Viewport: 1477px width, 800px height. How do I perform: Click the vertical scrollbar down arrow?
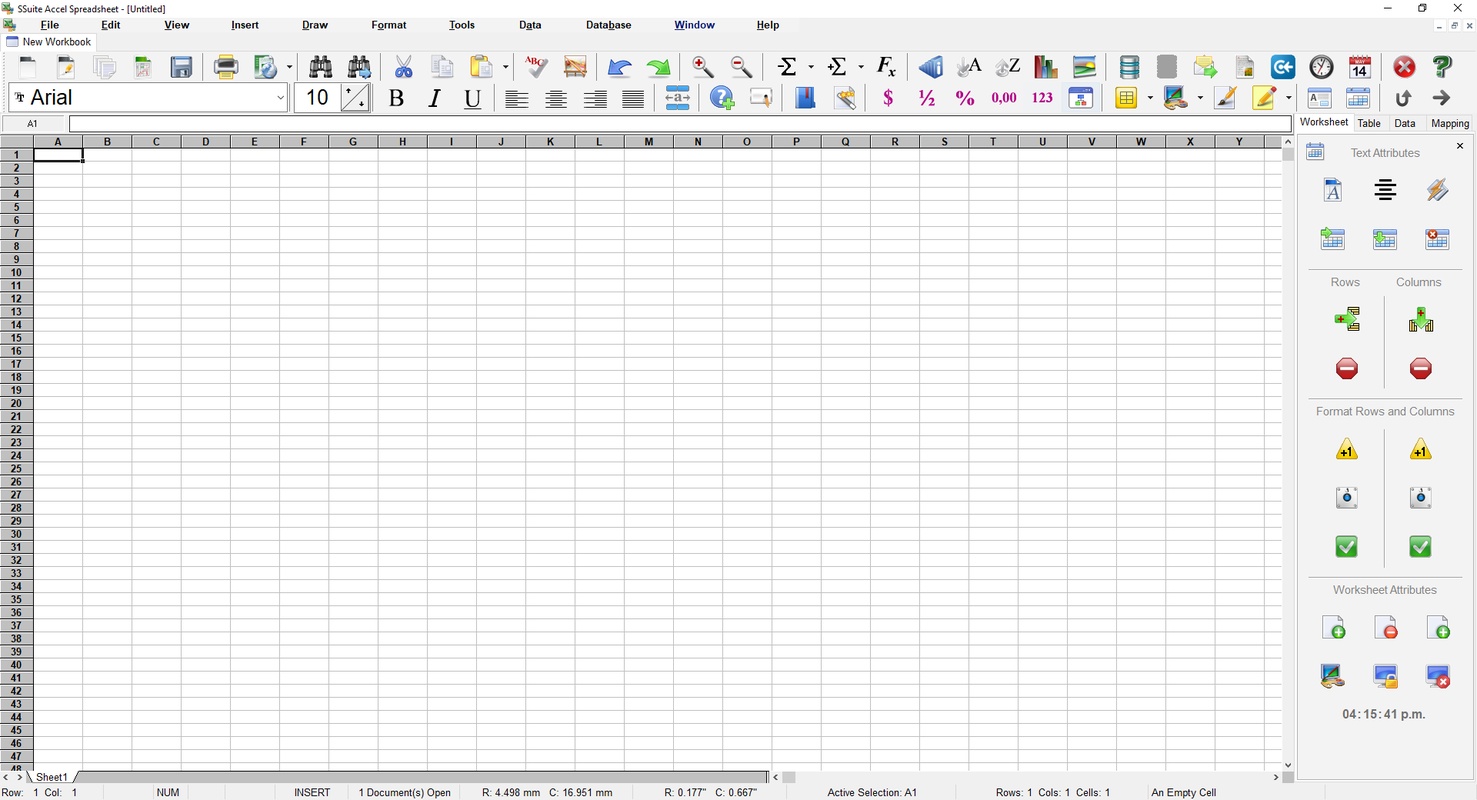click(x=1287, y=765)
